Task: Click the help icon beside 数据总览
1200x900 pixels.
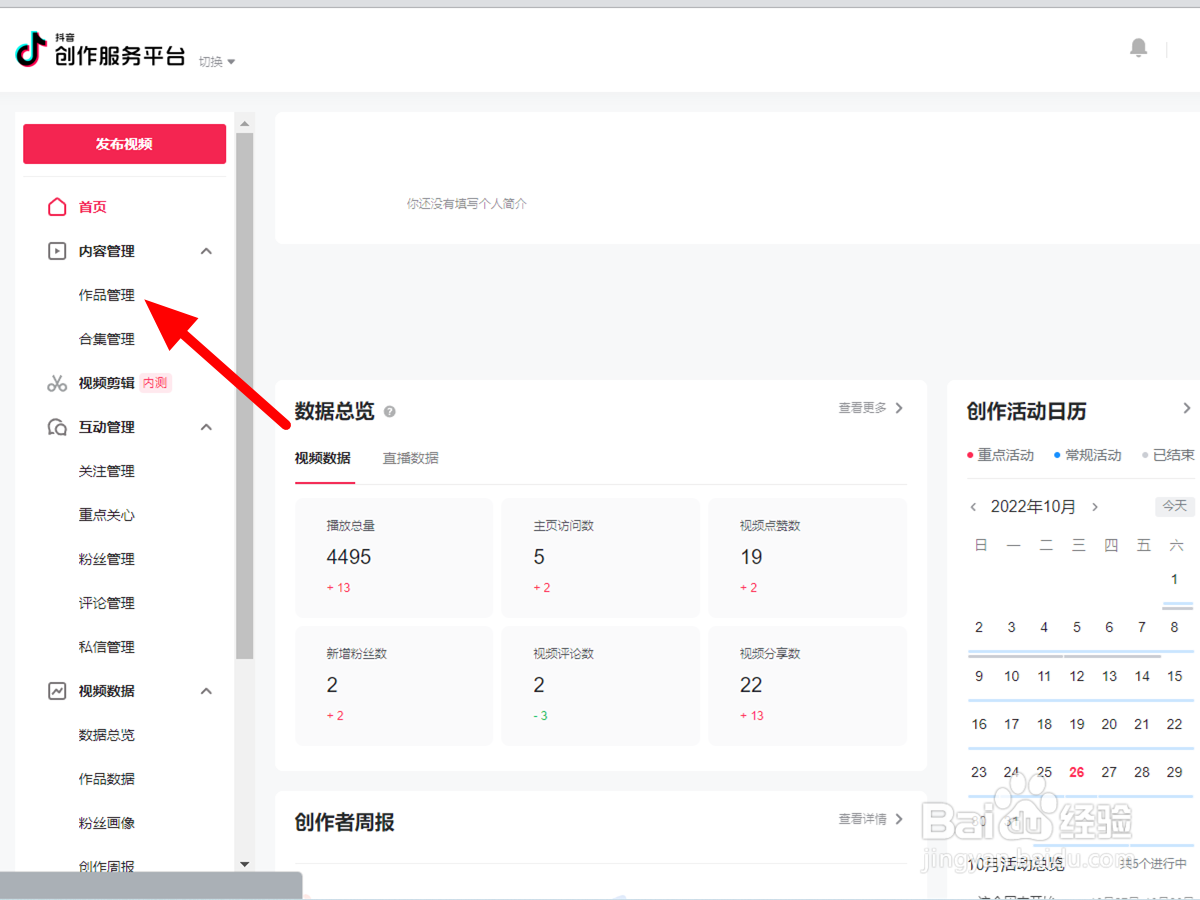Action: pyautogui.click(x=390, y=411)
